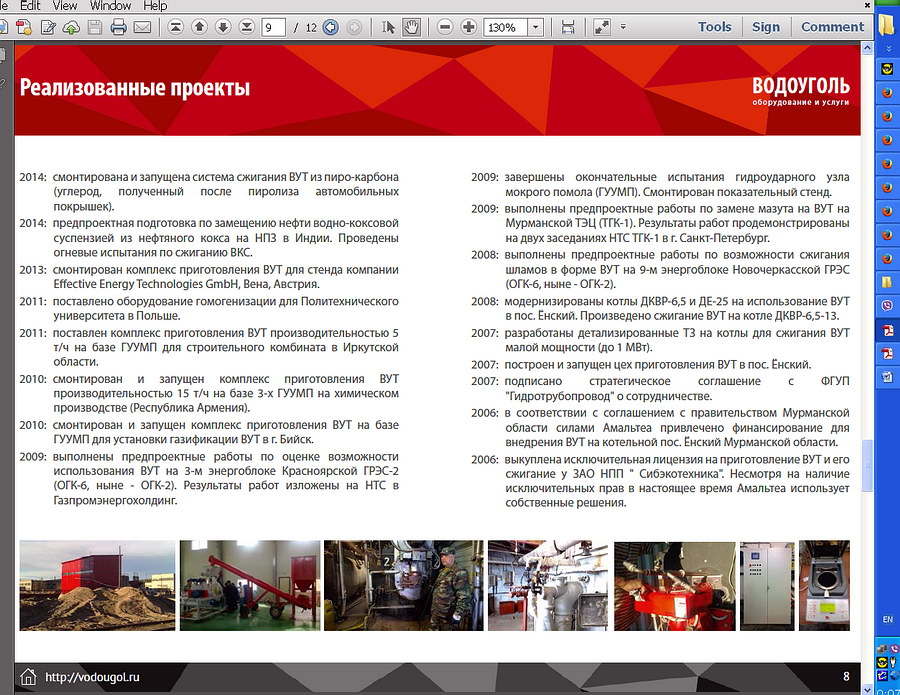Switch to Read Mode expand-arrows icon
900x695 pixels.
coord(602,27)
